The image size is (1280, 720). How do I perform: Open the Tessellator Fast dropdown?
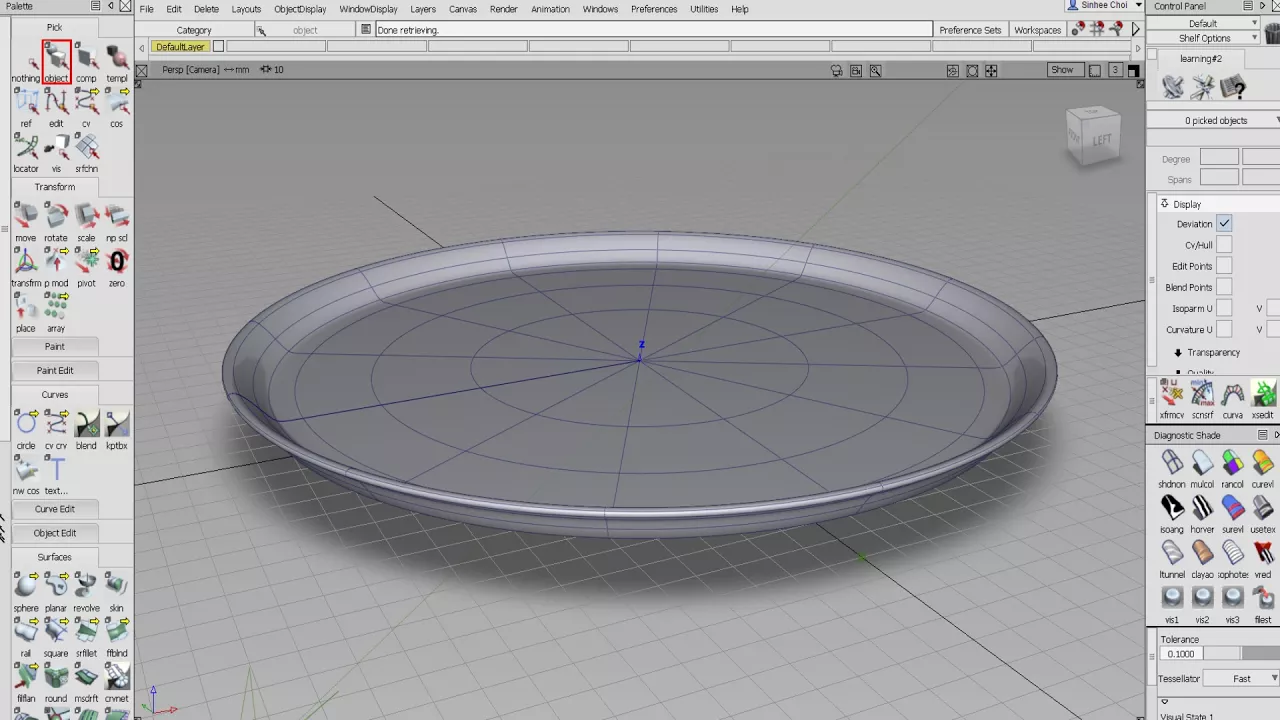1241,678
